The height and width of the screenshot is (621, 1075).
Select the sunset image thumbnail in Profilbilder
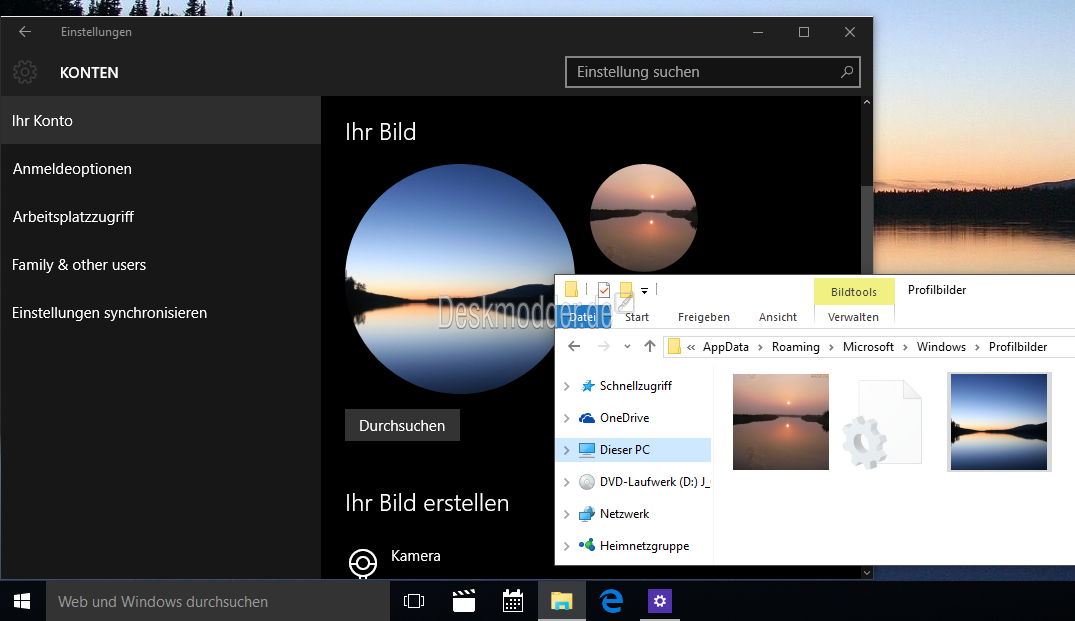click(x=780, y=421)
